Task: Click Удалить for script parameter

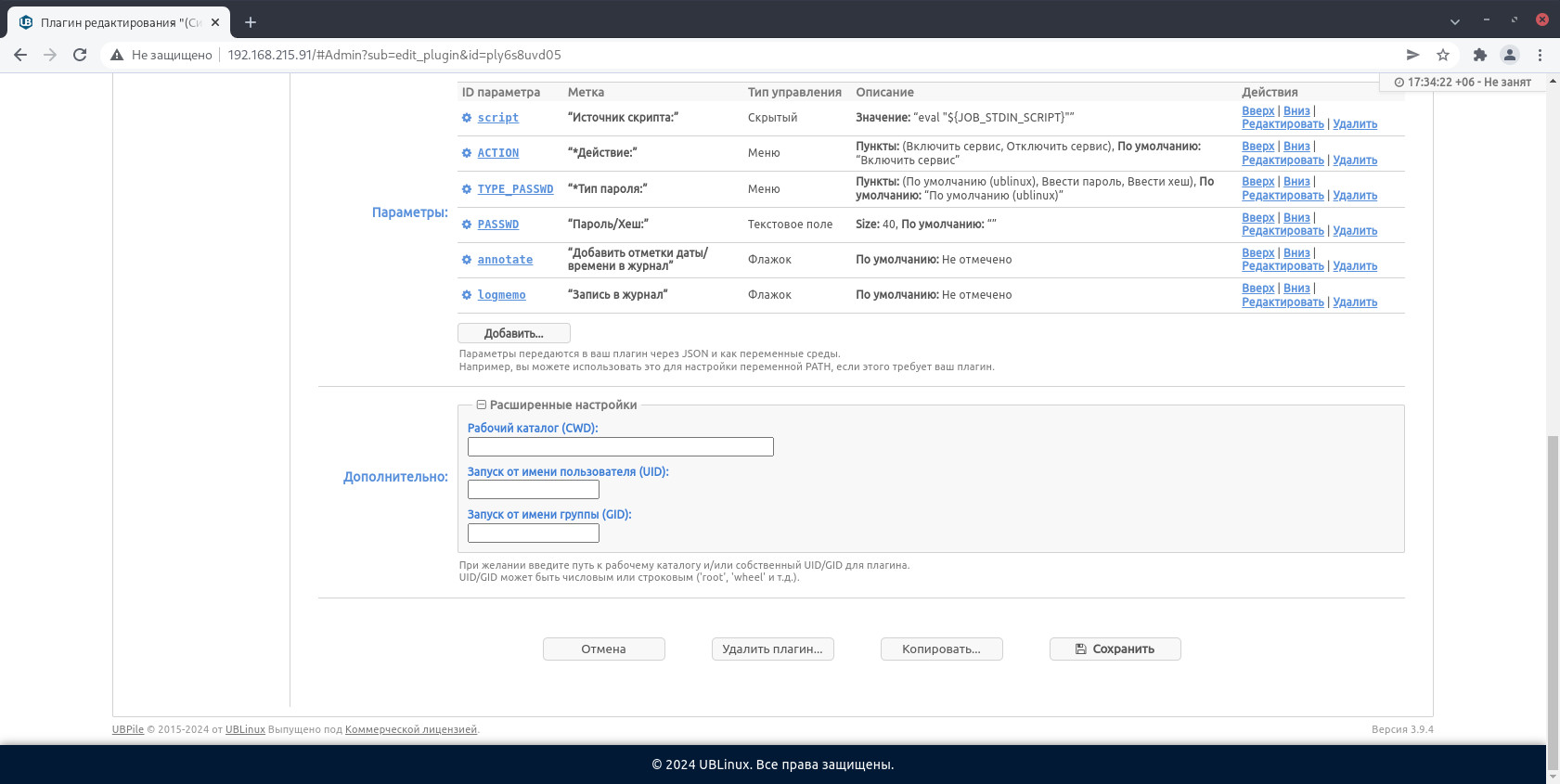Action: tap(1355, 123)
